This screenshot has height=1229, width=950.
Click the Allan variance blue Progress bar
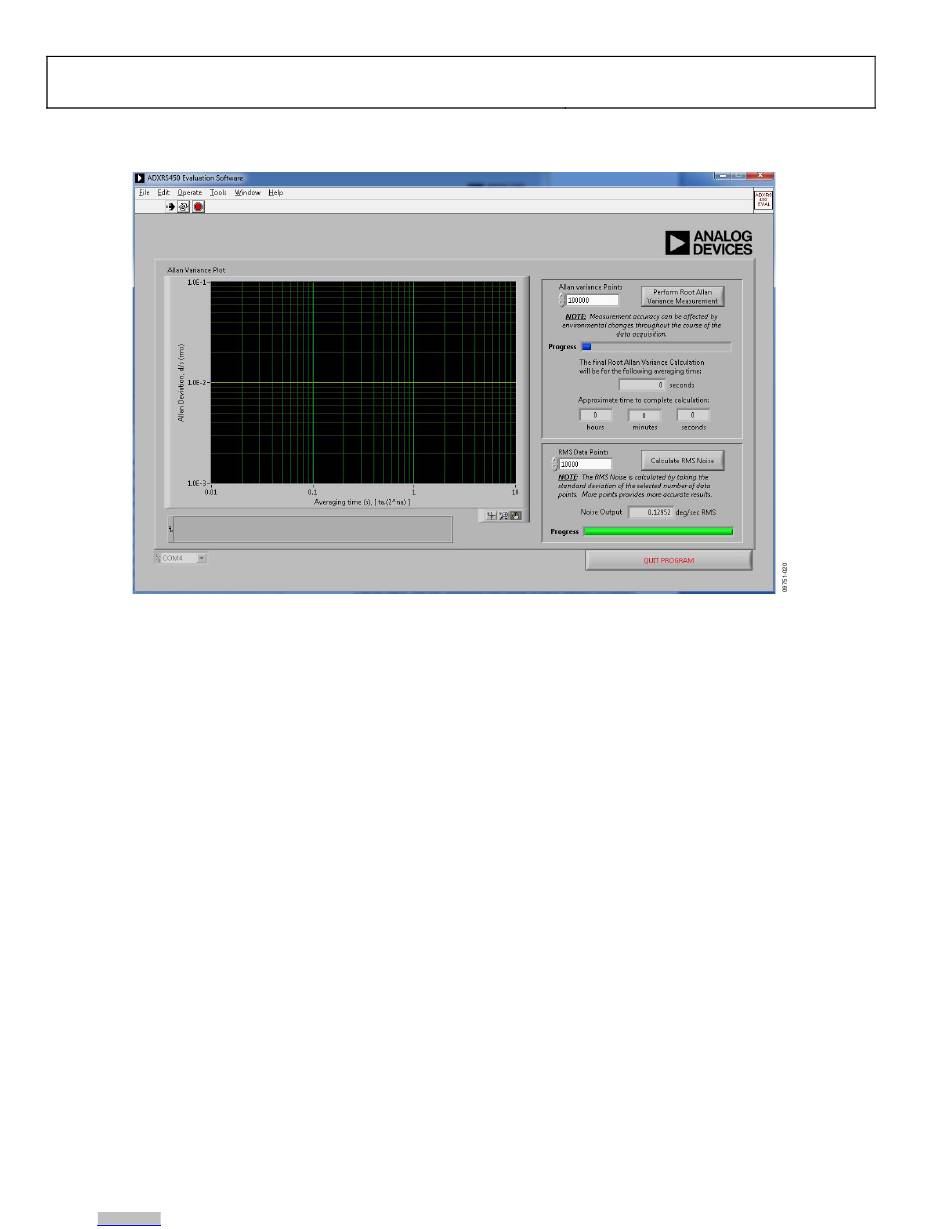coord(656,347)
